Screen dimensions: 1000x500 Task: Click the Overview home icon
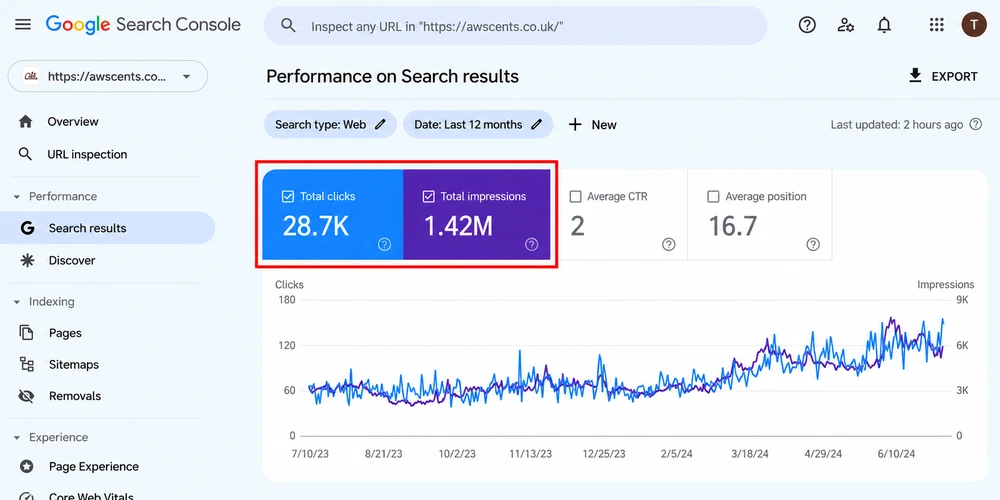[26, 122]
